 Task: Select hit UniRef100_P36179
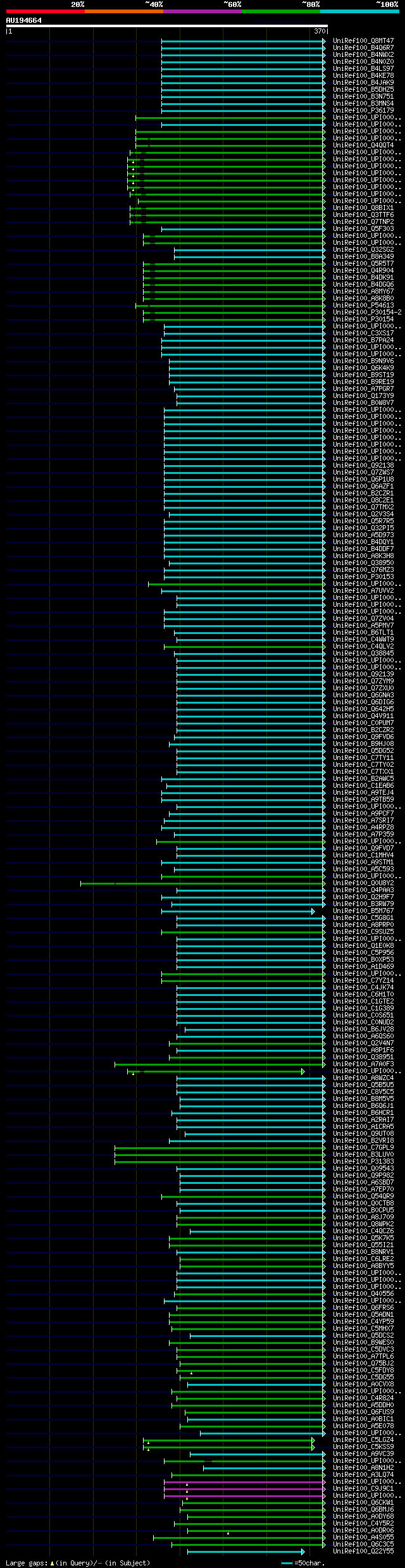click(x=363, y=111)
